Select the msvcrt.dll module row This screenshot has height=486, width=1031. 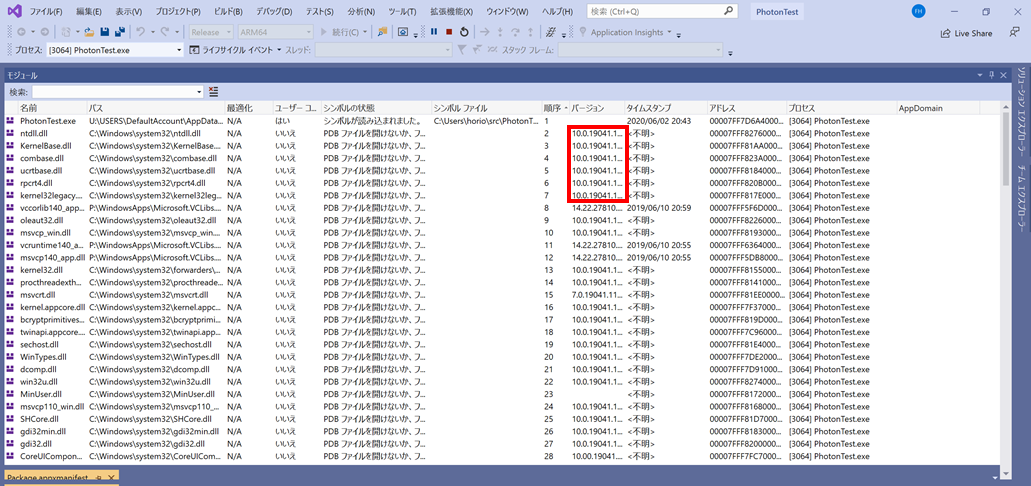coord(503,295)
